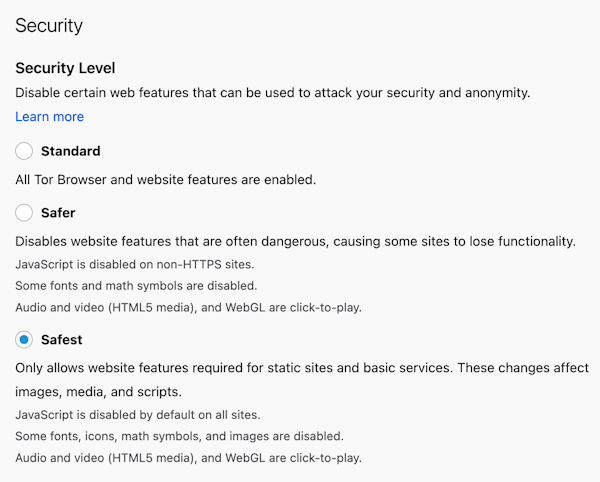Image resolution: width=600 pixels, height=482 pixels.
Task: Click the Security page heading
Action: point(49,26)
